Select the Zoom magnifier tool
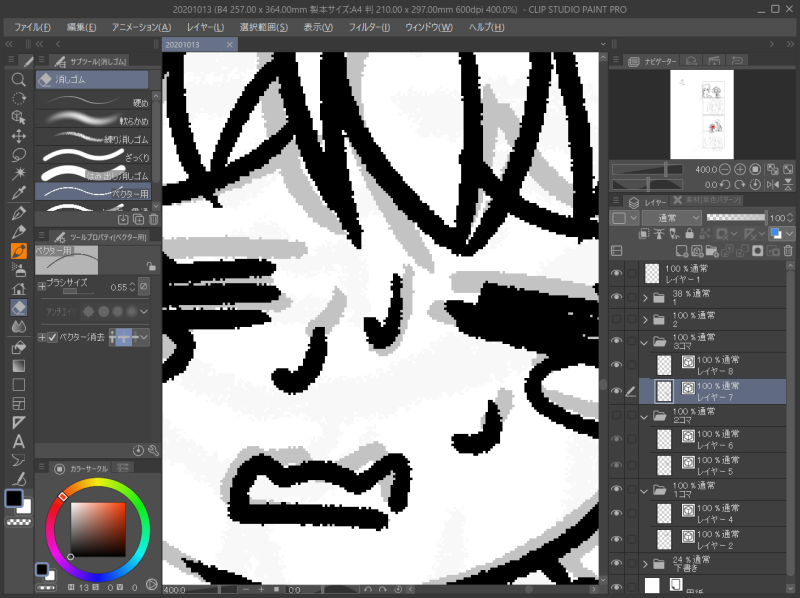Image resolution: width=800 pixels, height=598 pixels. [18, 80]
